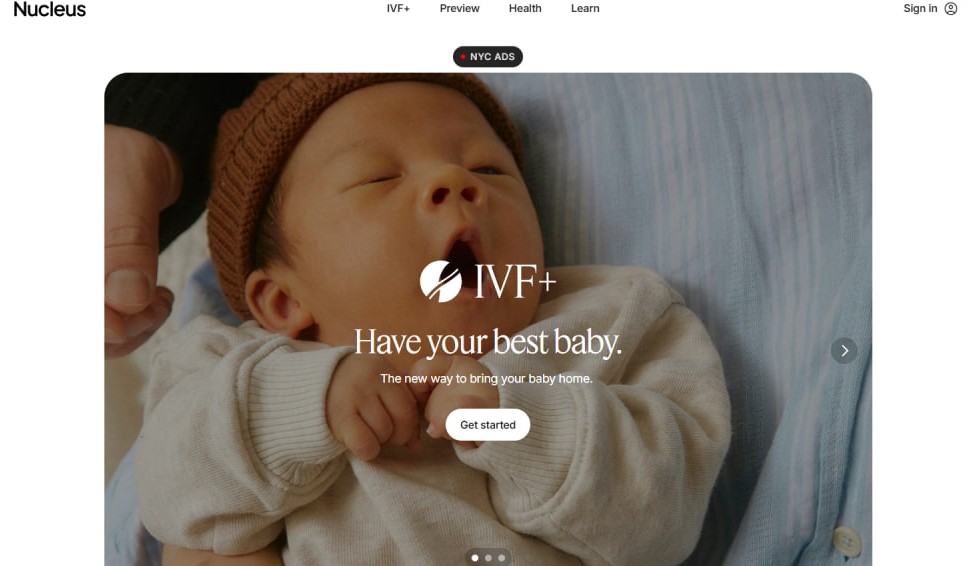Open the user profile icon

coord(951,9)
